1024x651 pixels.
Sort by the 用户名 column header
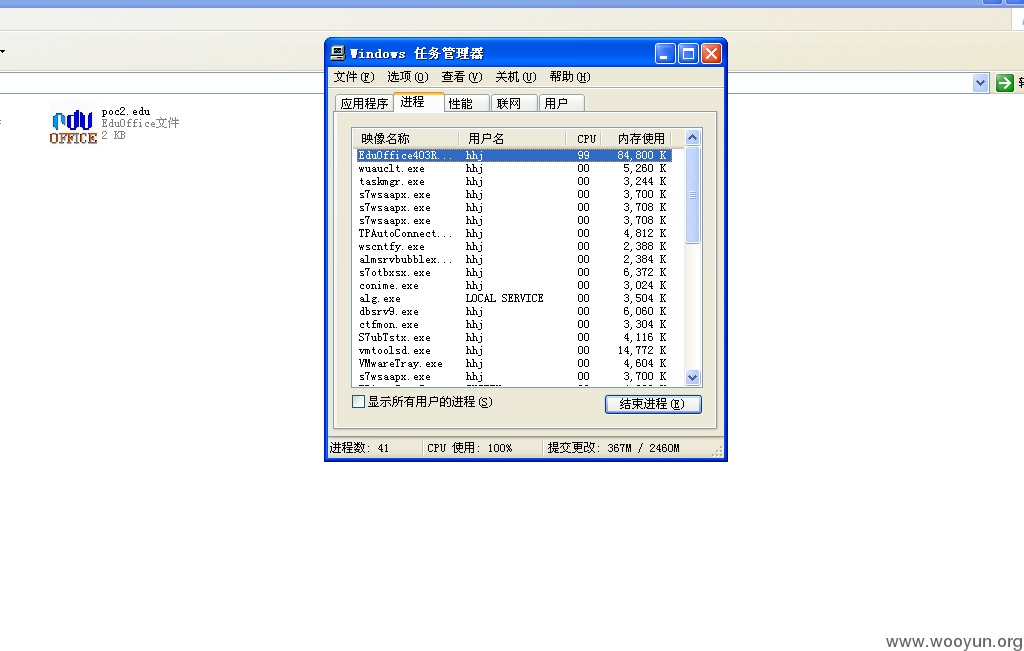[x=512, y=138]
